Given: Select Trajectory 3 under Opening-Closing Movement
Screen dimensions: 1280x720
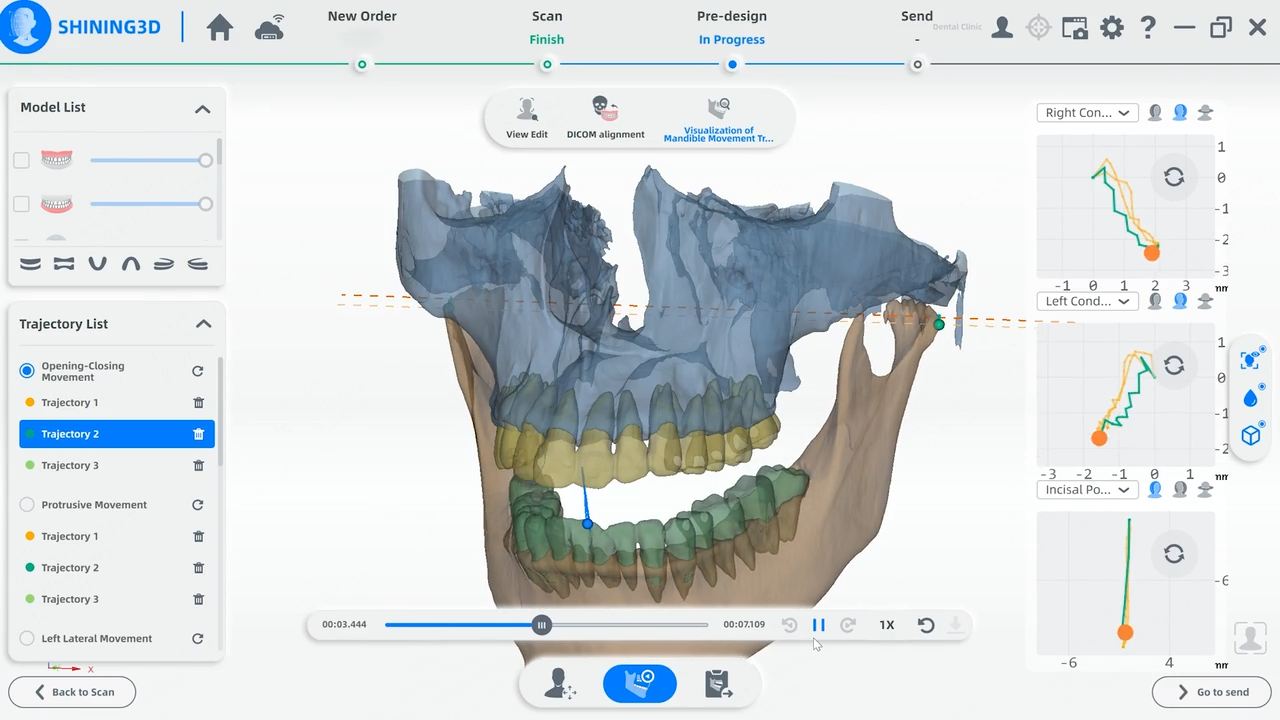Looking at the screenshot, I should tap(70, 466).
